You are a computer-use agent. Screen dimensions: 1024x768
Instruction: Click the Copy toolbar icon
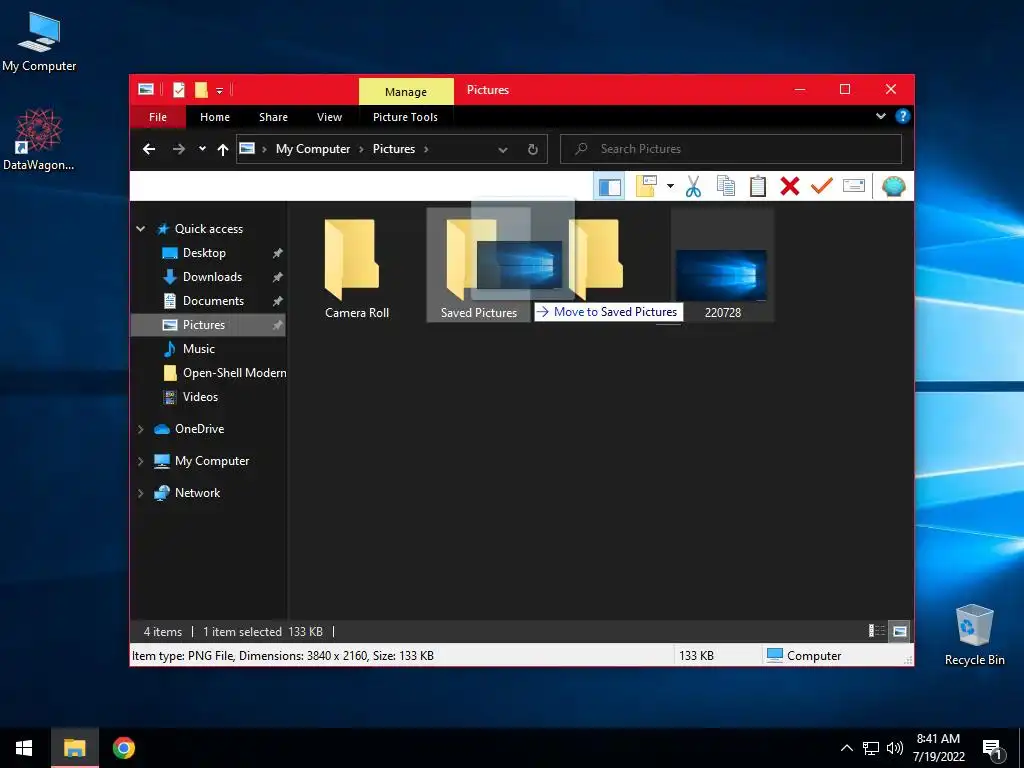(x=726, y=187)
